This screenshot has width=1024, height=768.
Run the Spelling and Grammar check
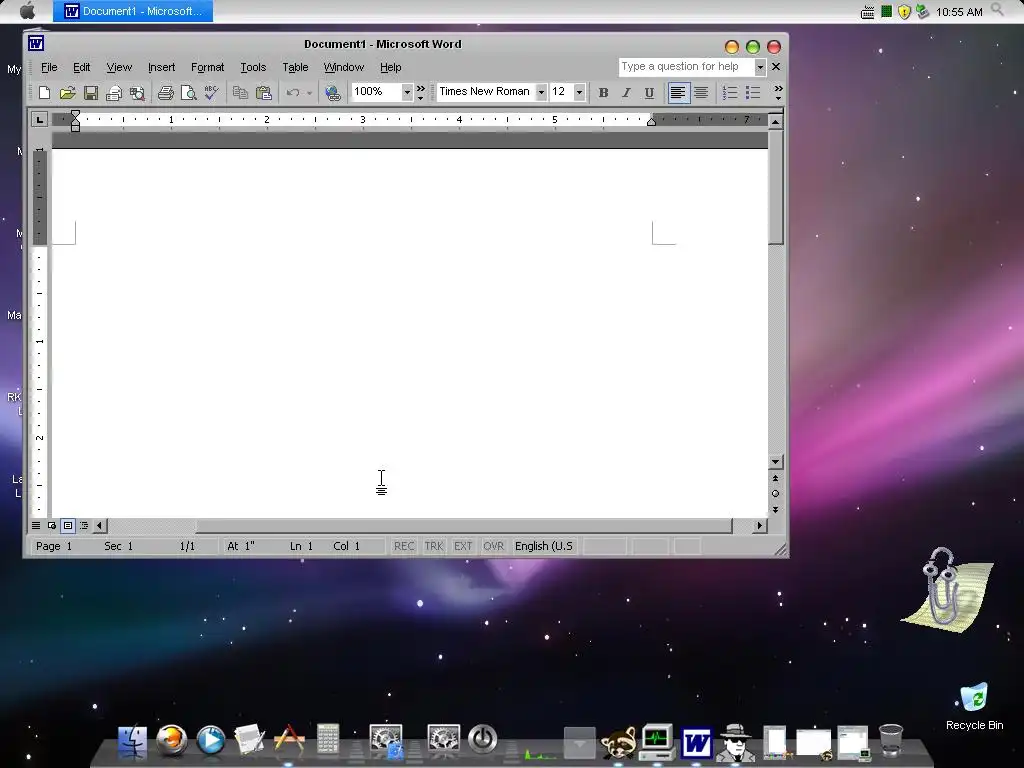pyautogui.click(x=211, y=93)
